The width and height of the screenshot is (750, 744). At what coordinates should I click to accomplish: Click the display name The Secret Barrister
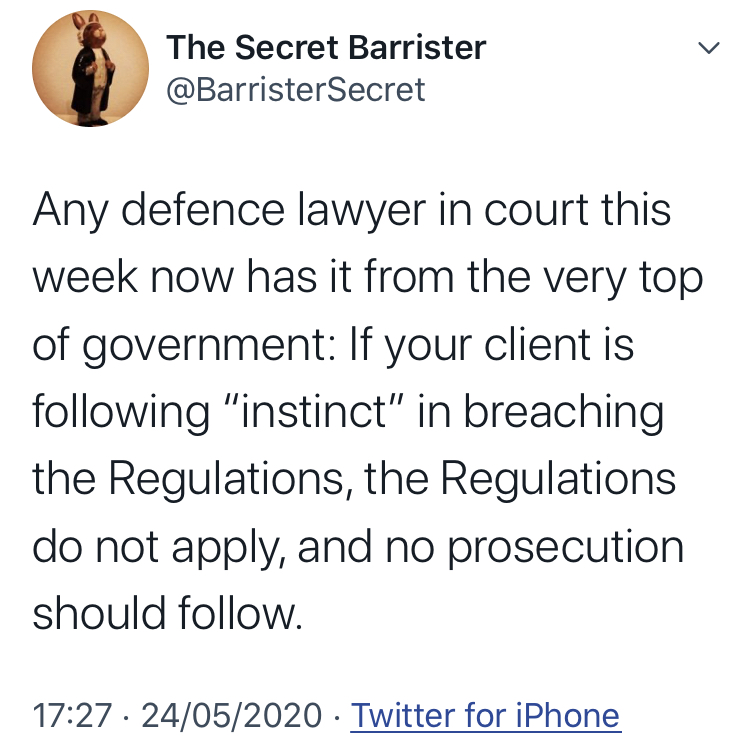tap(326, 47)
